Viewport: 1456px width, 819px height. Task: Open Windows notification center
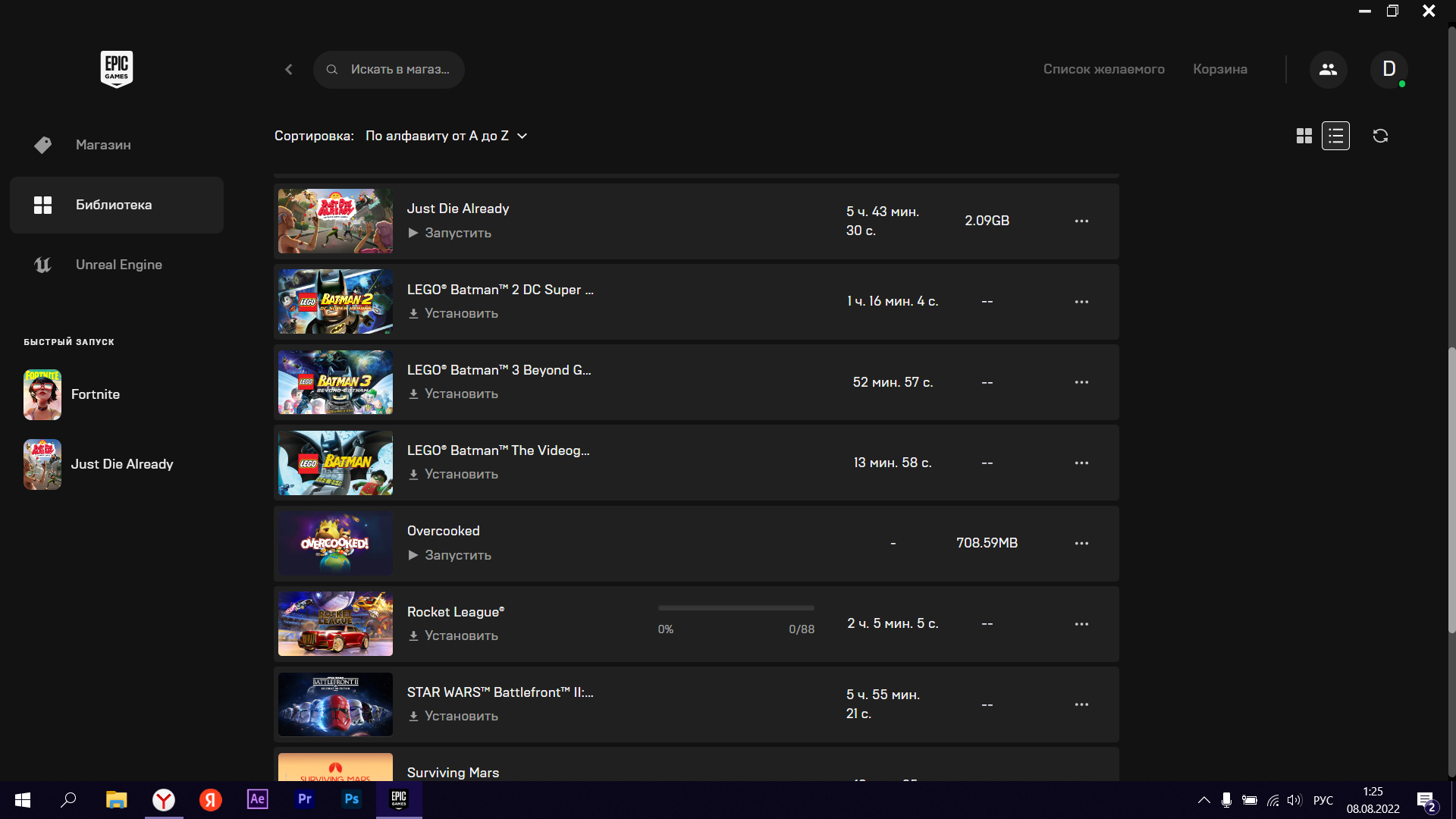1426,801
